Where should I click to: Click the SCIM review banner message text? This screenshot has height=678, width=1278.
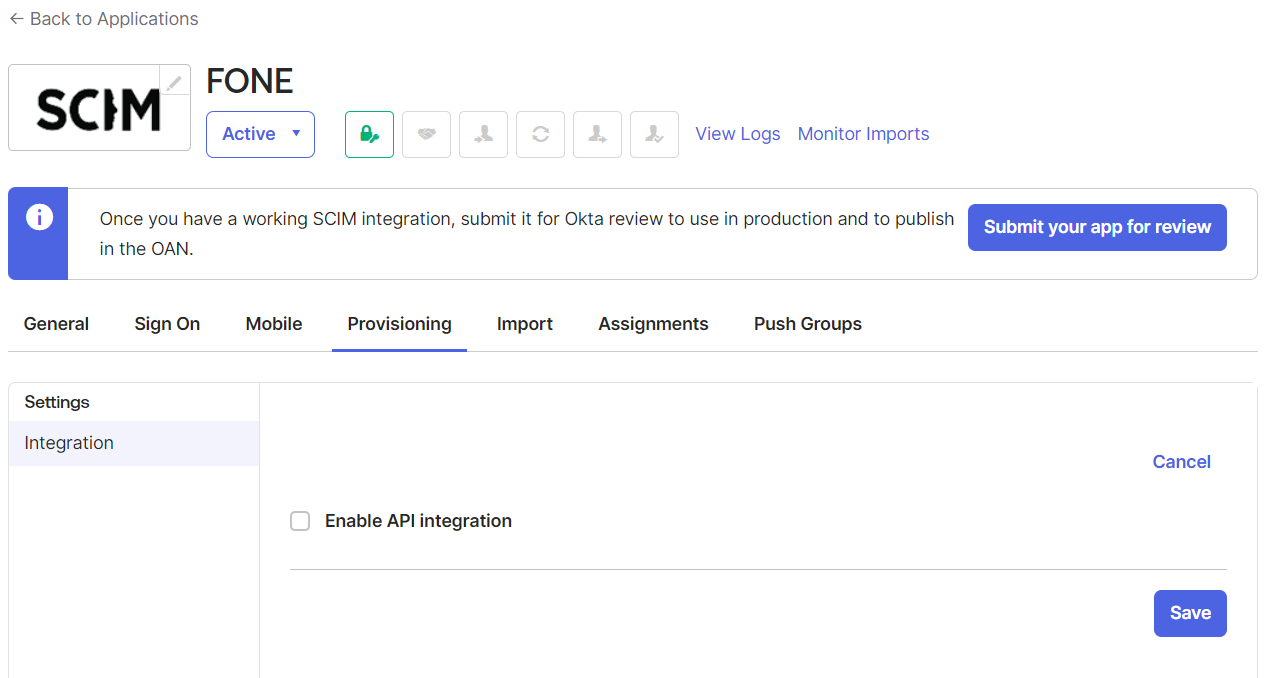click(527, 234)
